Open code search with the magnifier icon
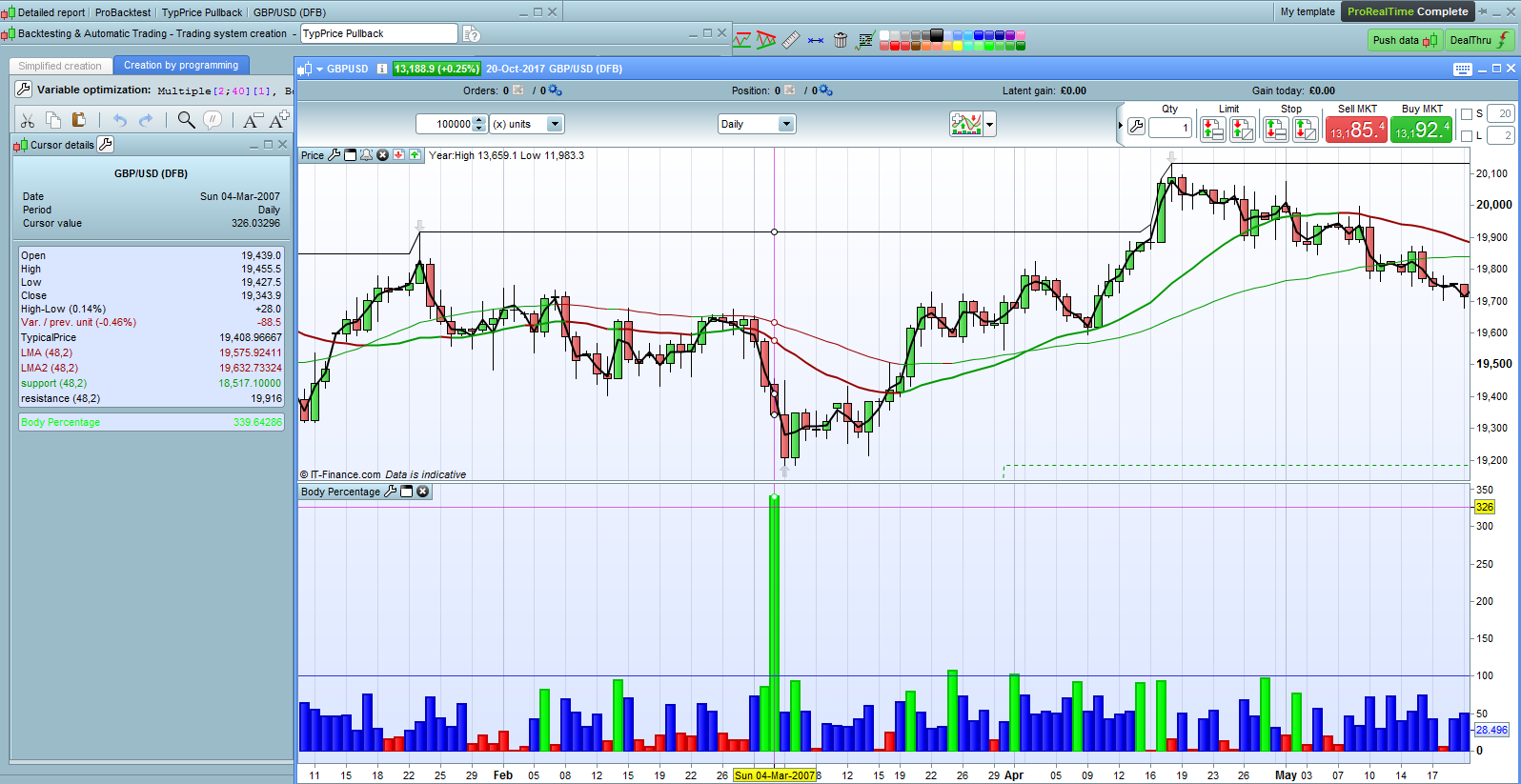The image size is (1521, 784). [186, 120]
